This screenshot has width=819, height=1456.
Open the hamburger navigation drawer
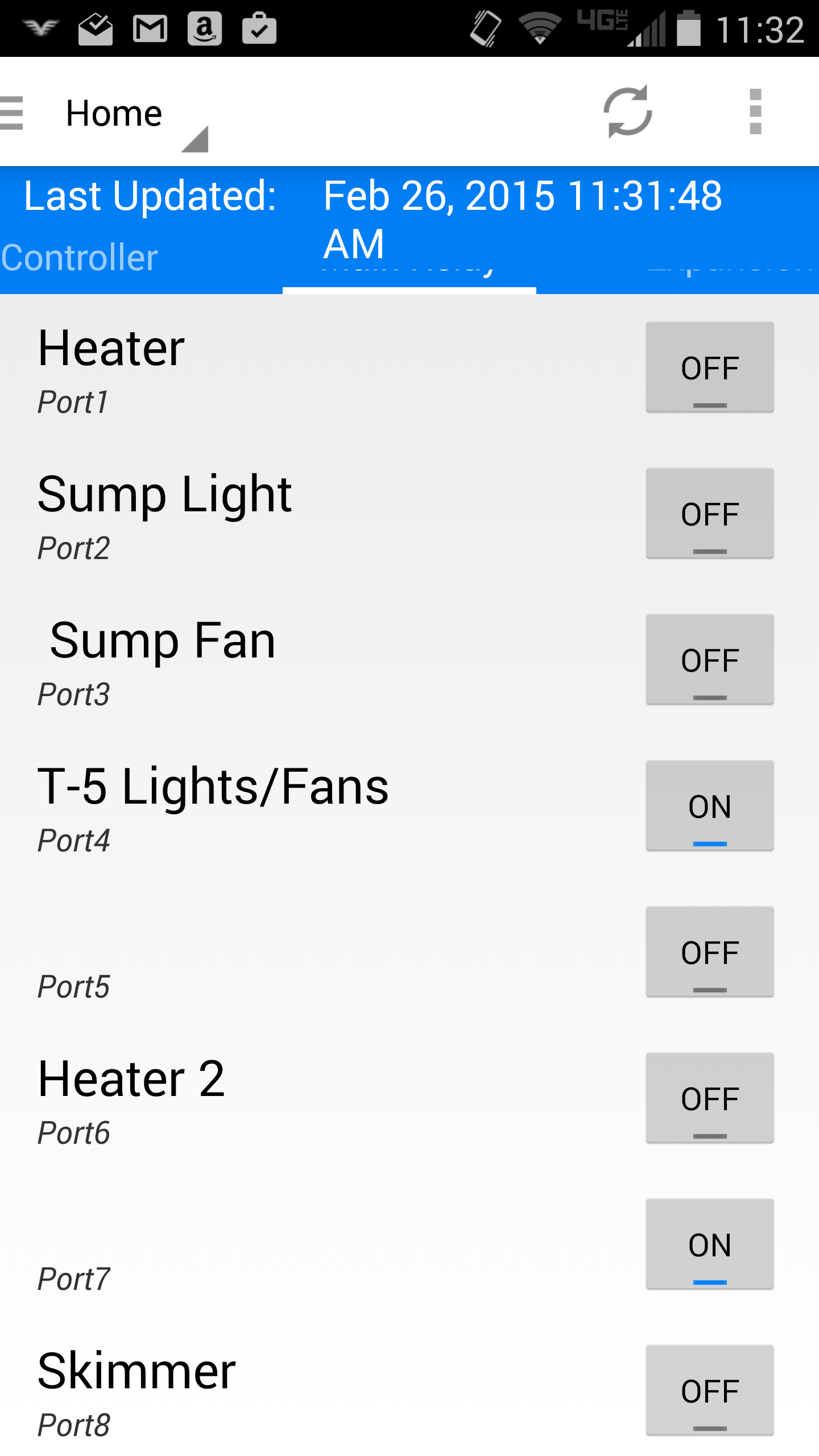click(x=13, y=113)
